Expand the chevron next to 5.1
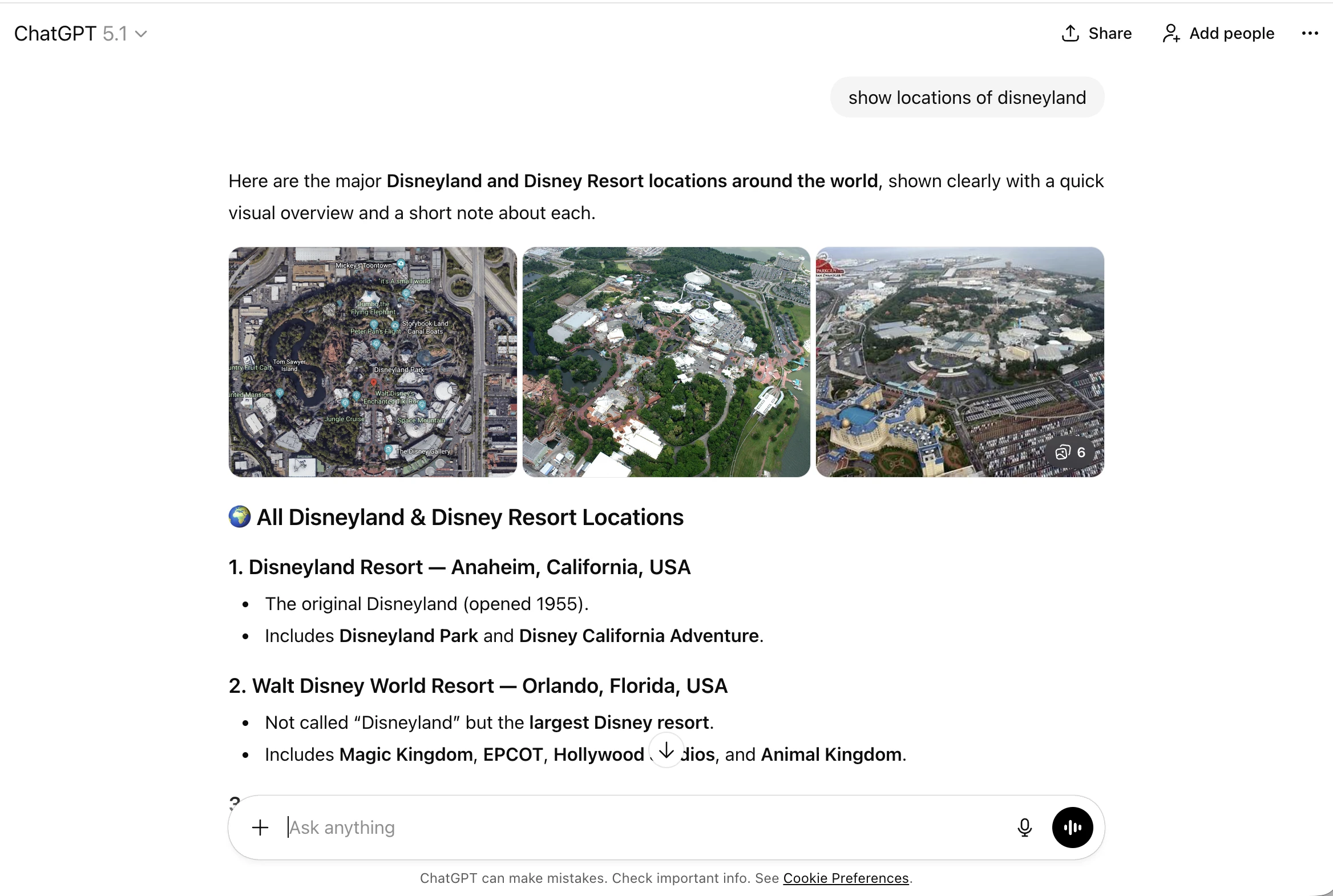1333x896 pixels. (x=142, y=33)
